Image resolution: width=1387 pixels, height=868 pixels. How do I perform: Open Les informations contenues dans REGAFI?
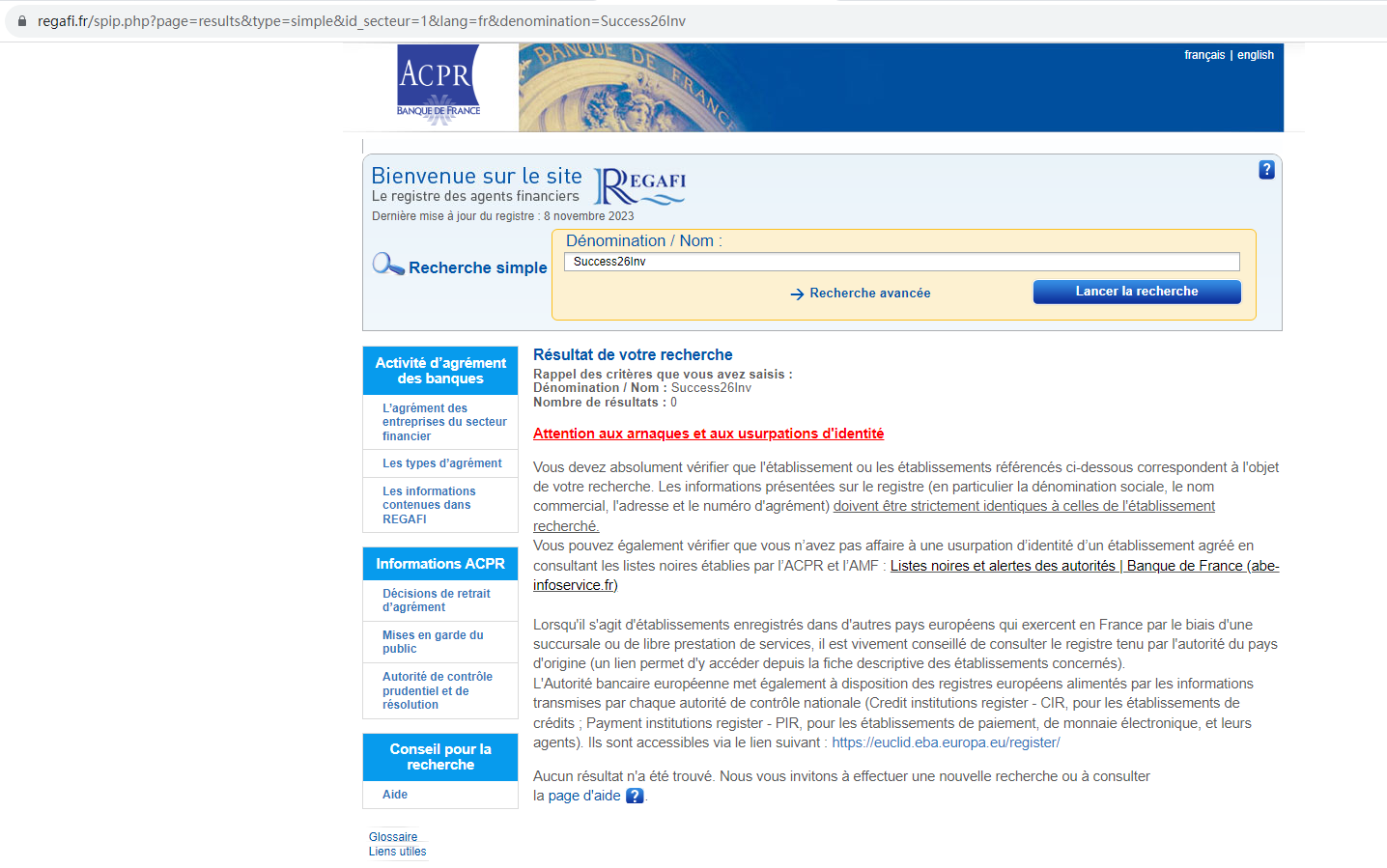(x=429, y=505)
